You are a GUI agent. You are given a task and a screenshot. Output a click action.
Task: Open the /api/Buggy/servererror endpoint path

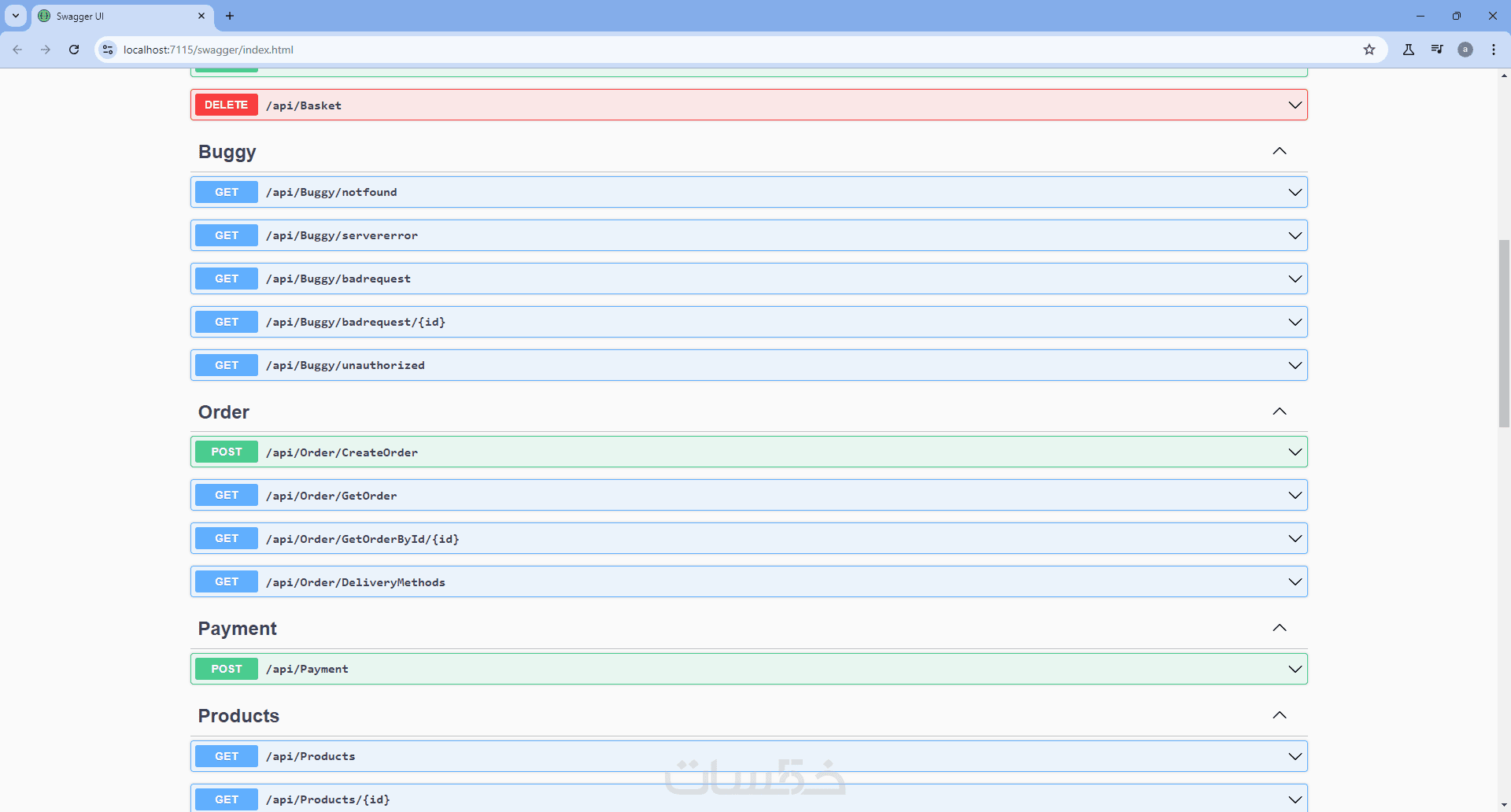pos(342,236)
